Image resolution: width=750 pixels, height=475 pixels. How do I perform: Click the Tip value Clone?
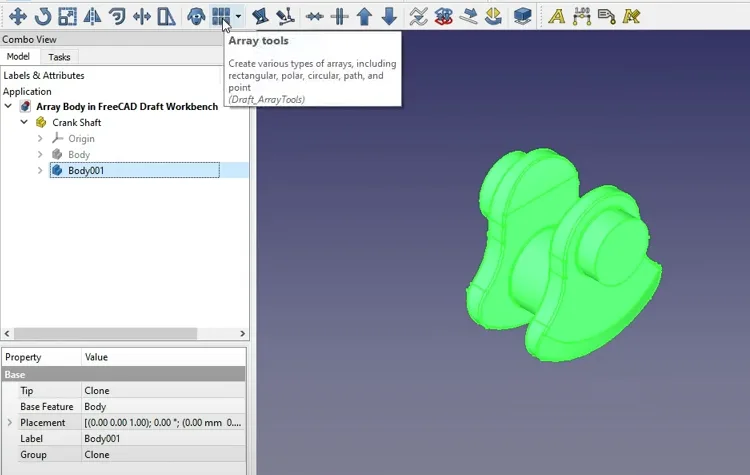click(x=164, y=390)
